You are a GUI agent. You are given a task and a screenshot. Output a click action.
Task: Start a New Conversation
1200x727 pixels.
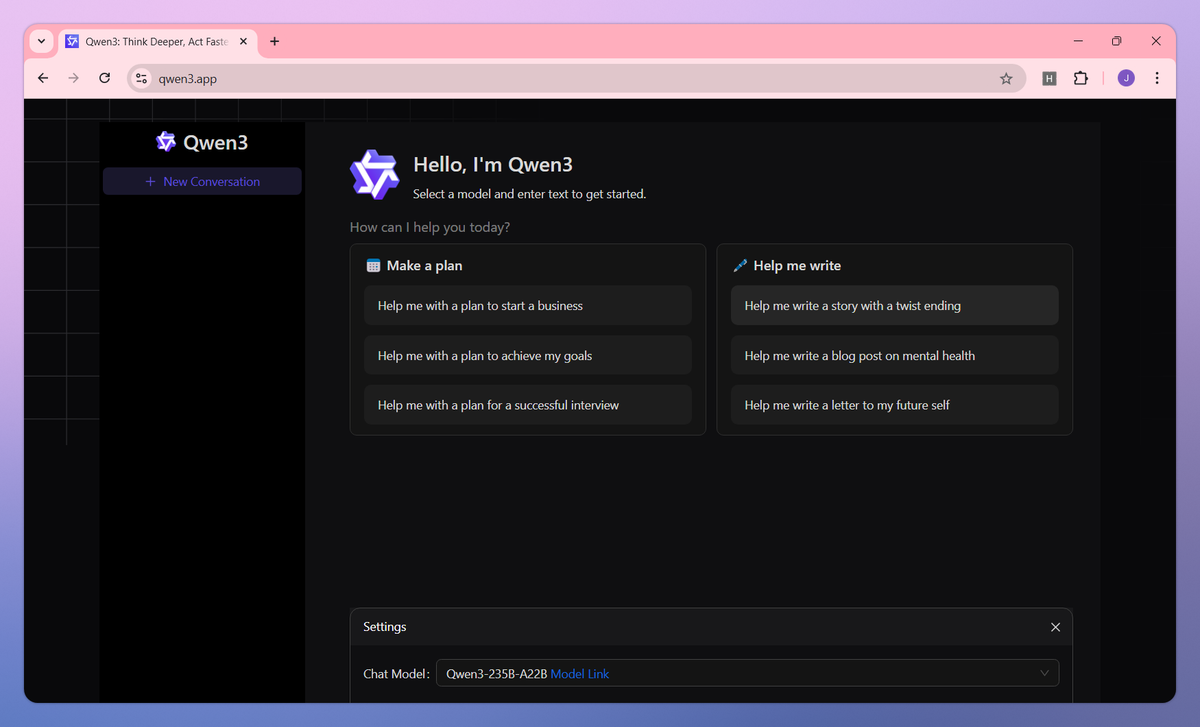202,181
